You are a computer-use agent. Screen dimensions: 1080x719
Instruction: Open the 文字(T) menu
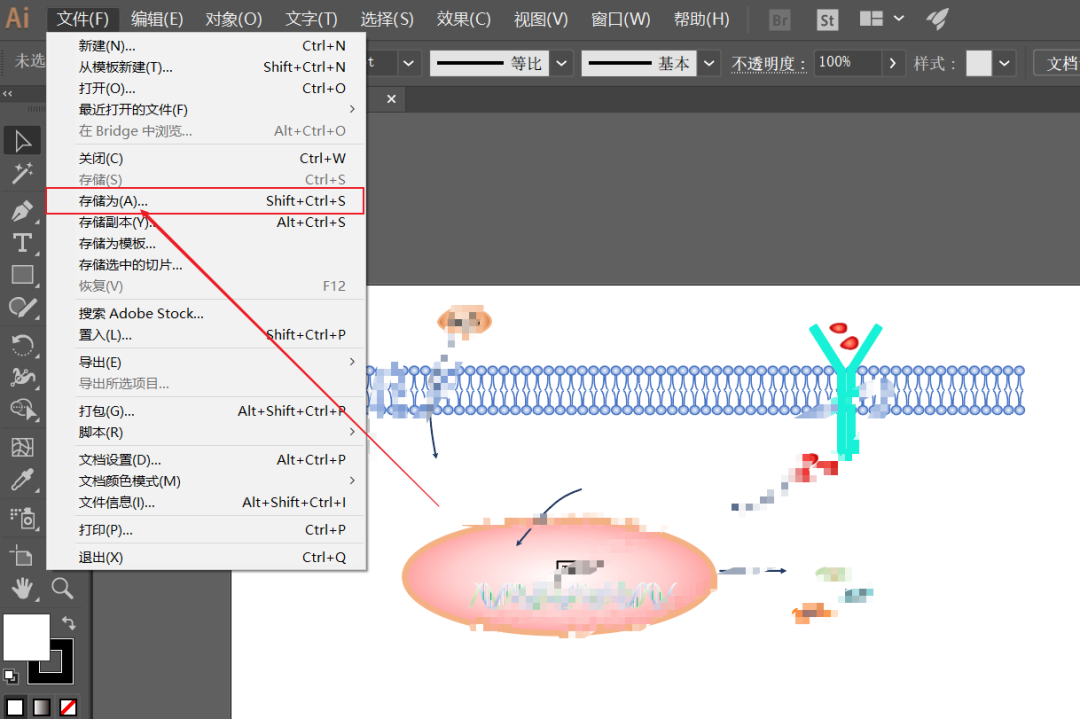point(311,19)
